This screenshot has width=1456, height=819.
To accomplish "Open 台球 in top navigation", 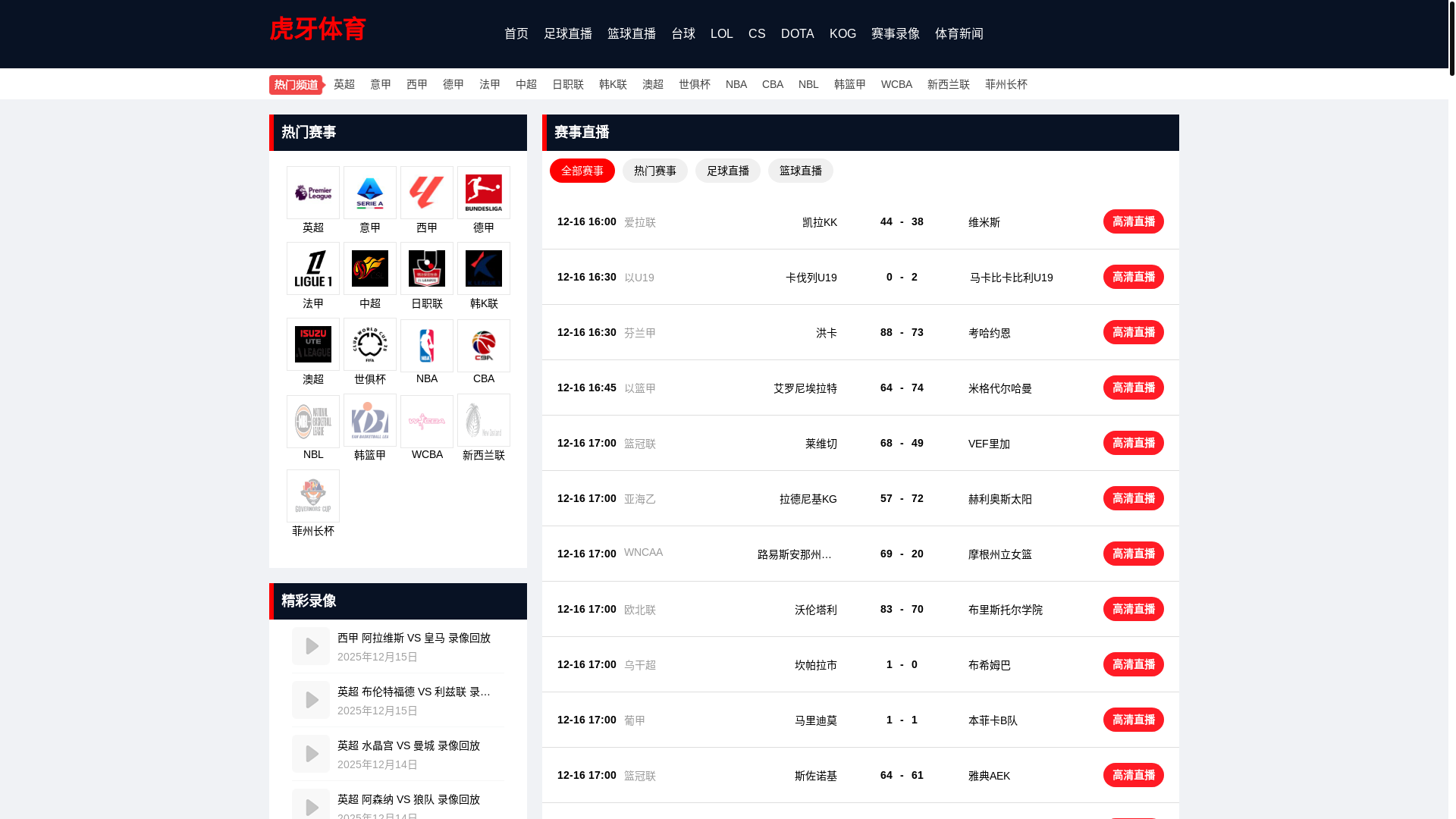I will [x=683, y=33].
